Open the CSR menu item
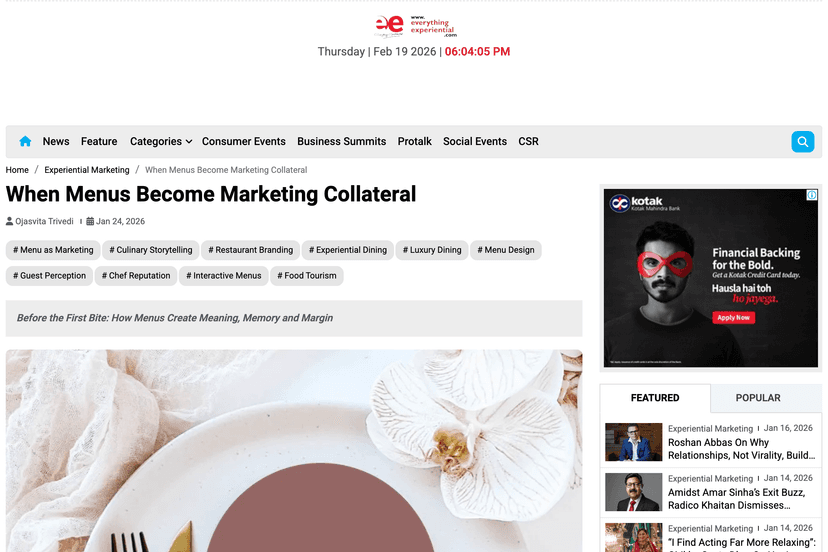 click(x=528, y=141)
